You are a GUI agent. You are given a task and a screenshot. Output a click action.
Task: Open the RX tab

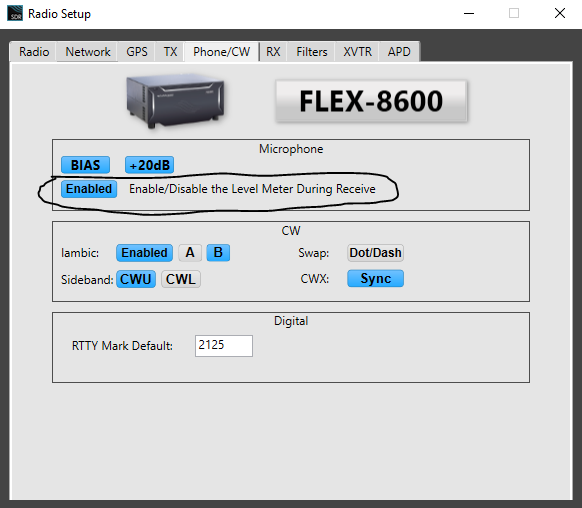pyautogui.click(x=273, y=52)
